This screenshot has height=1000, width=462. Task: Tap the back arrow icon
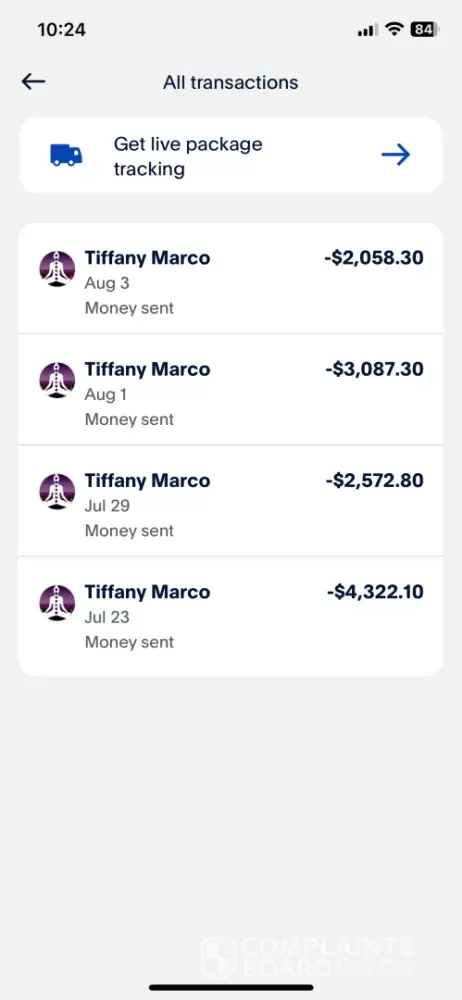point(33,82)
